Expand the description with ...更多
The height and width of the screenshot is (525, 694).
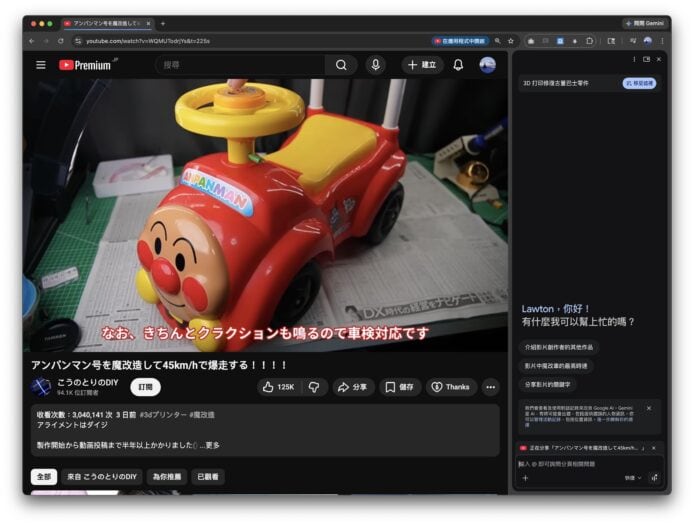point(210,445)
